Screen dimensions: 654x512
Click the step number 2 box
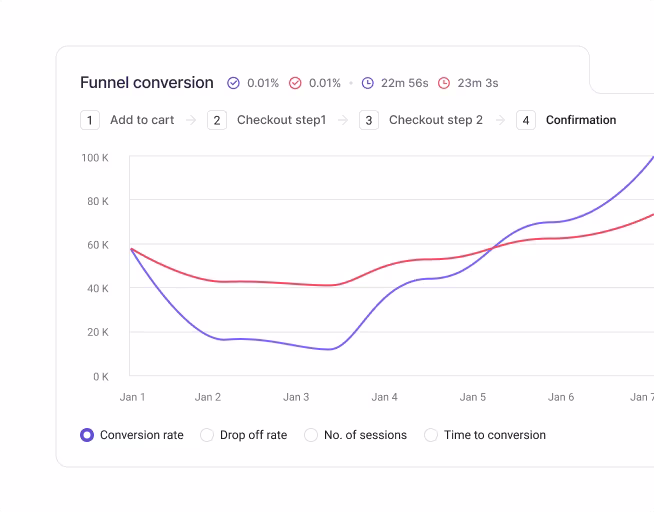pyautogui.click(x=217, y=120)
